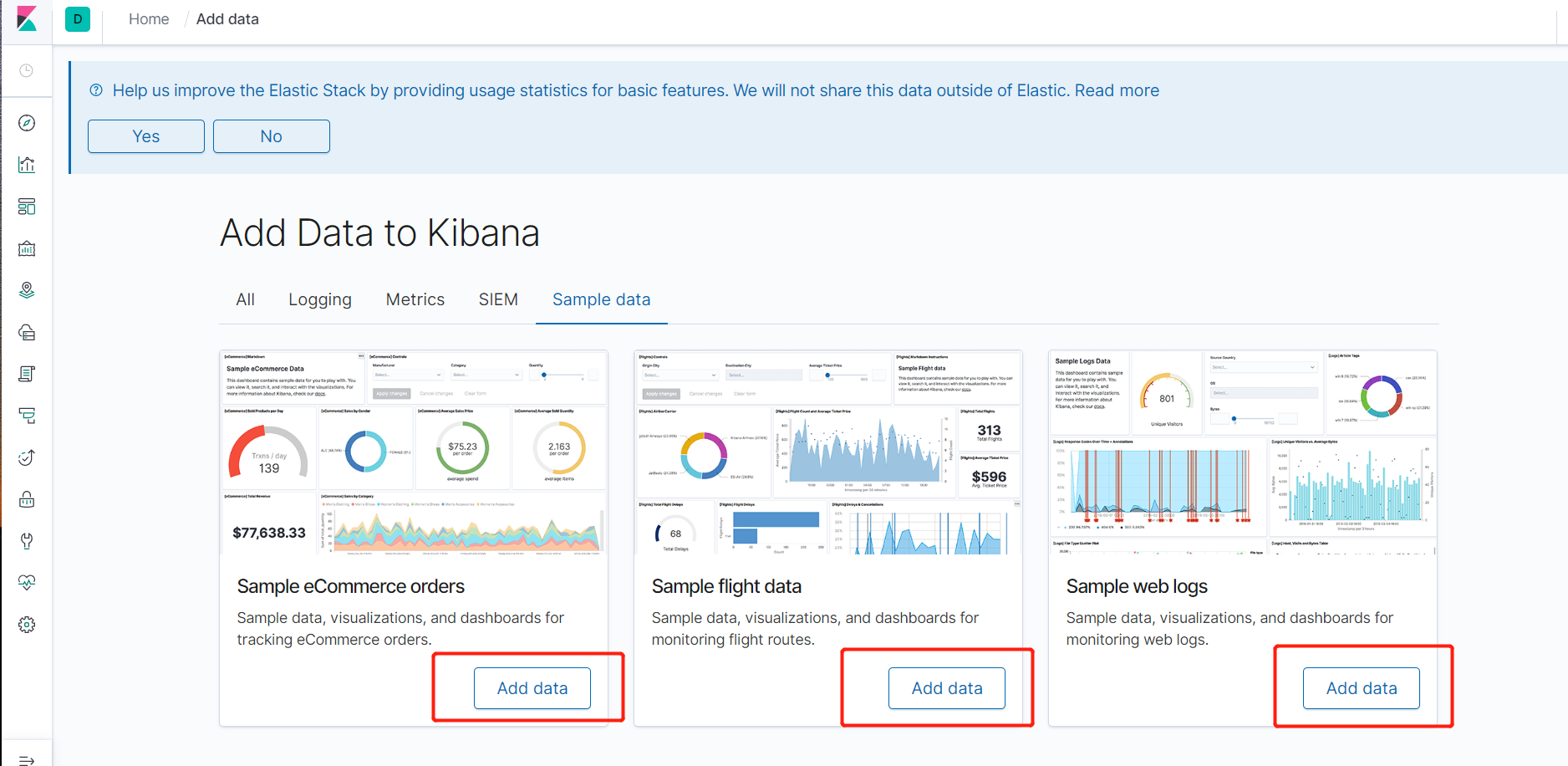Image resolution: width=1568 pixels, height=766 pixels.
Task: Open SIEM lock icon in sidebar
Action: pos(27,499)
